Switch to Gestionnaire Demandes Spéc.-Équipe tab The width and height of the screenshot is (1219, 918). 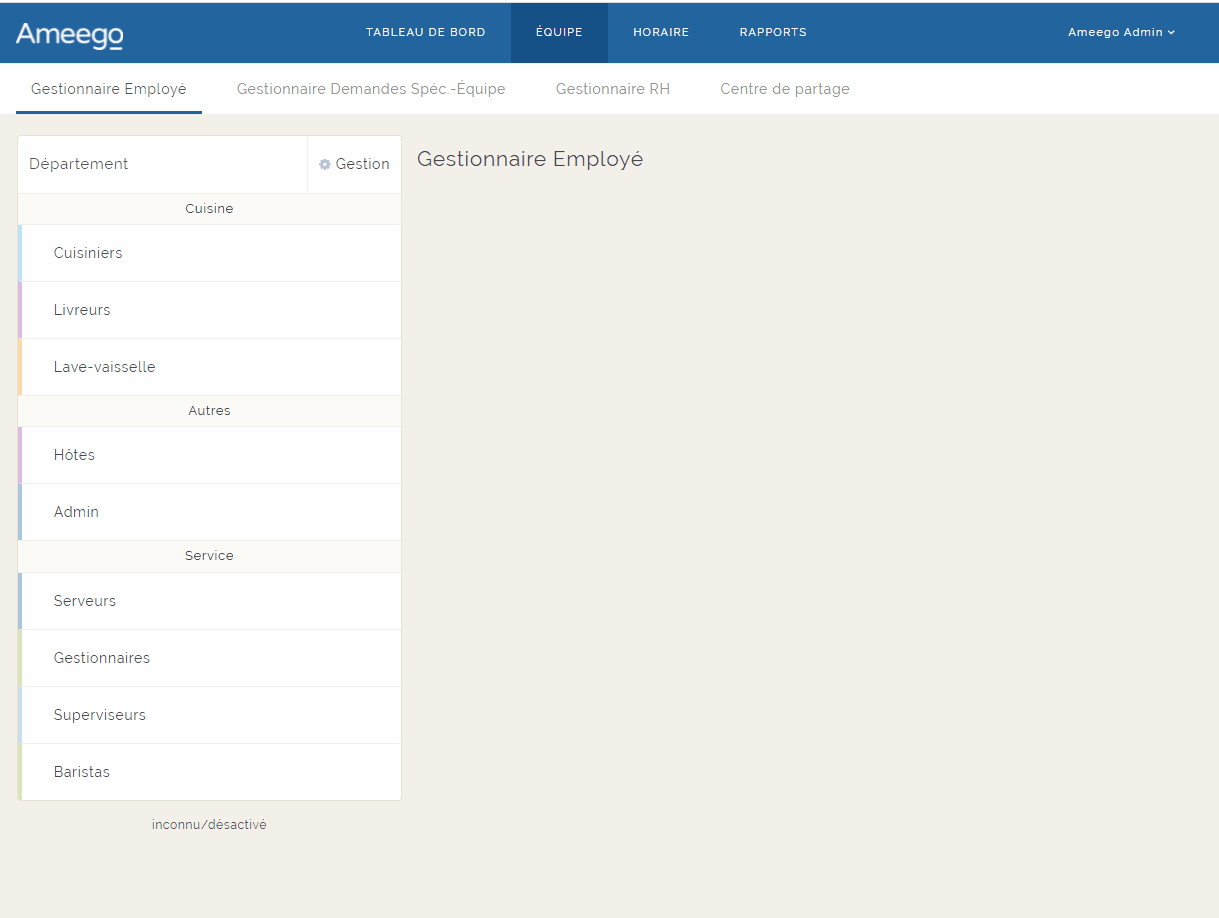click(371, 89)
